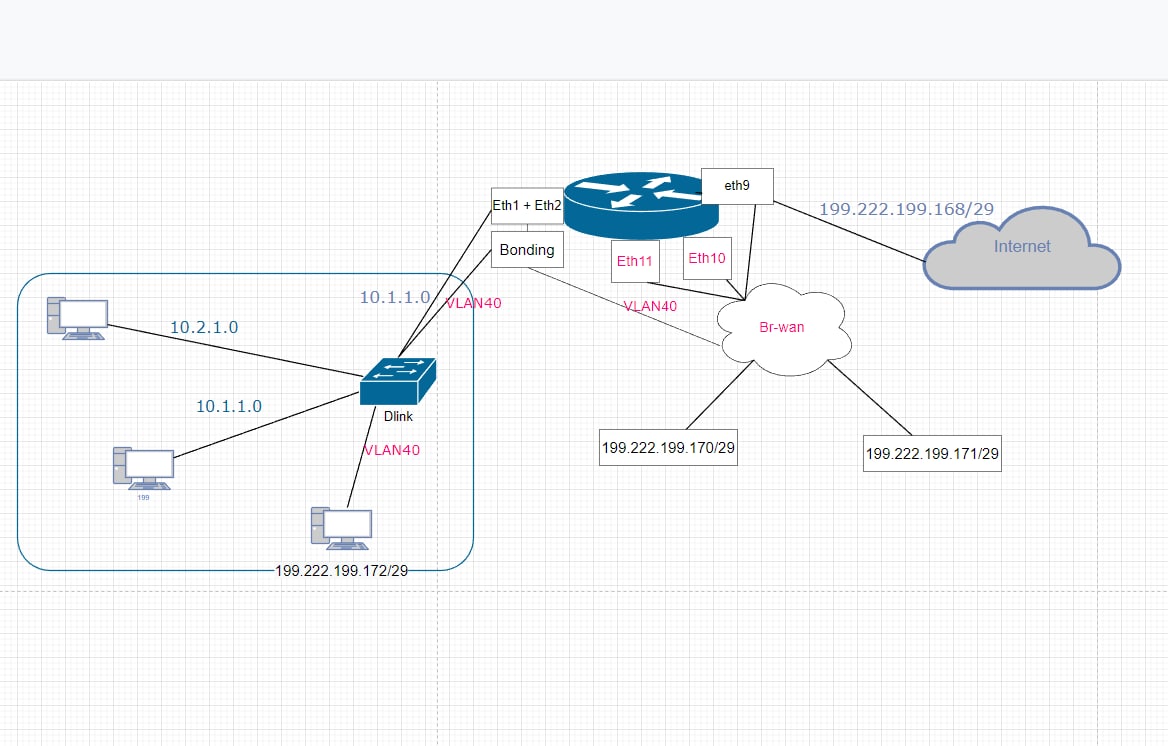Select the 10.2.1.0 label
The height and width of the screenshot is (746, 1168).
point(204,327)
